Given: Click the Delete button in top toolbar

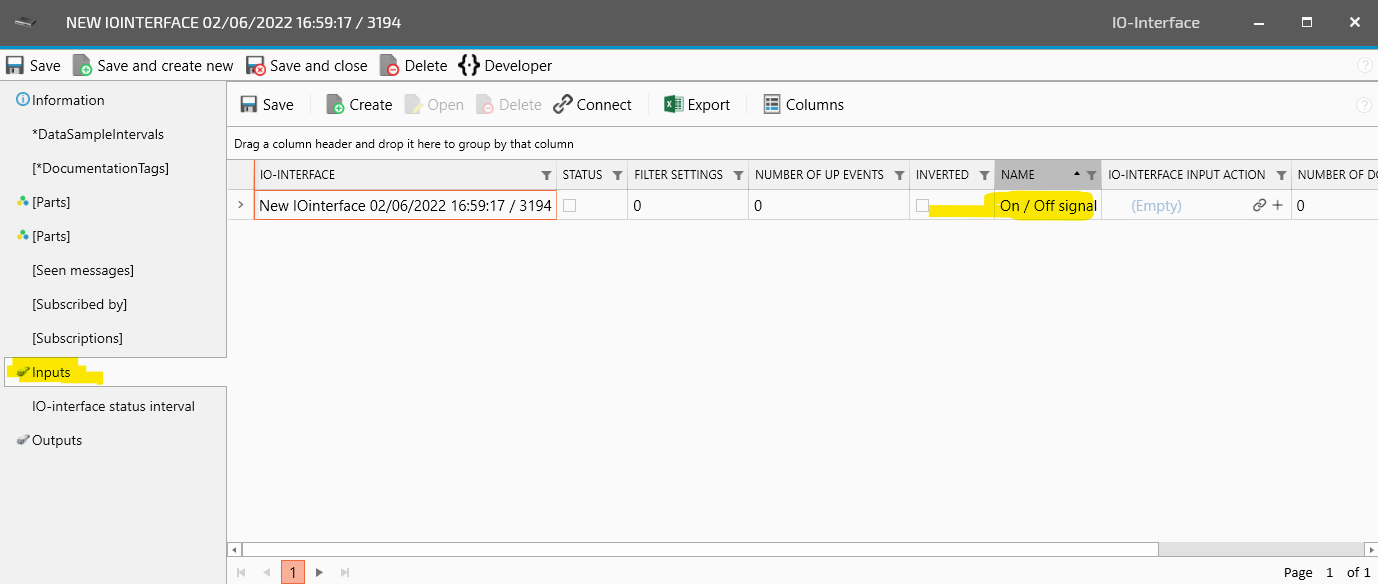Looking at the screenshot, I should pyautogui.click(x=414, y=66).
